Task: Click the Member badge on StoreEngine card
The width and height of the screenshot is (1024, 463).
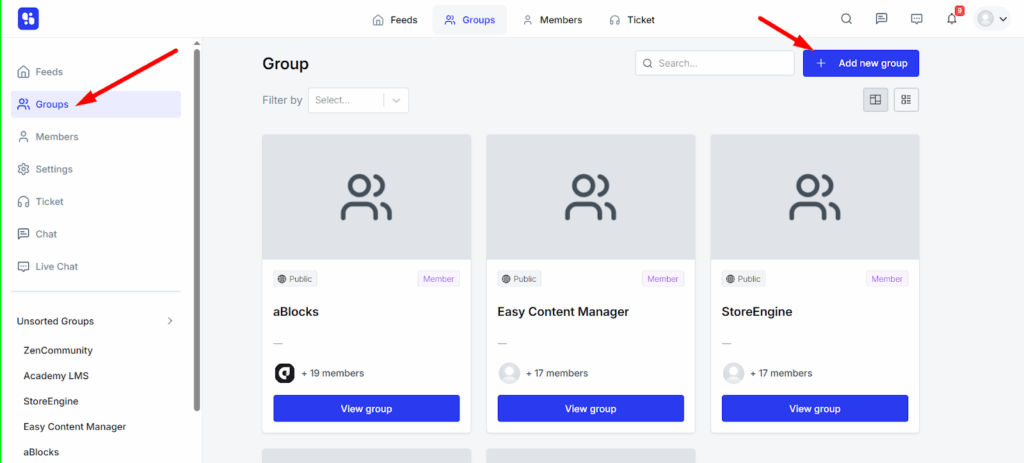Action: [888, 279]
